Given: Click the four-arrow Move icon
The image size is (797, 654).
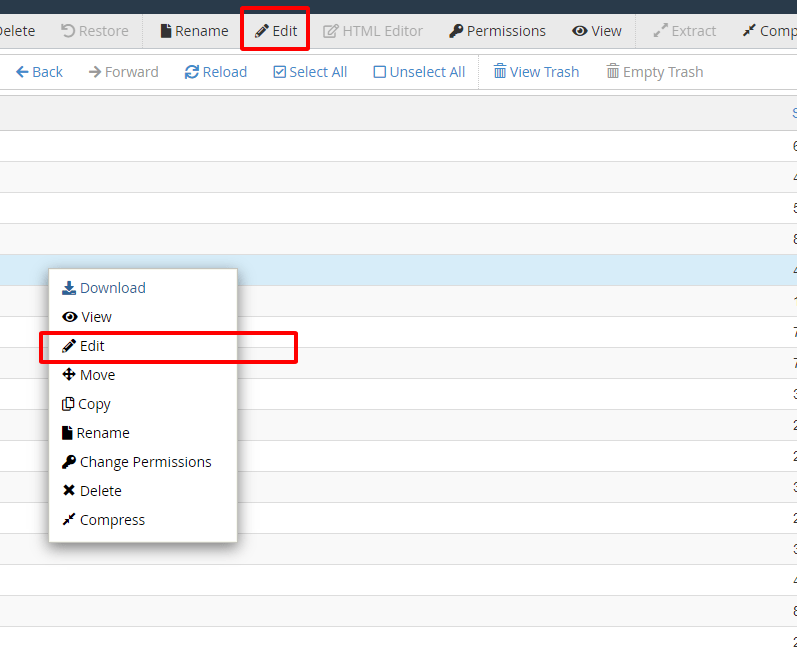Looking at the screenshot, I should [x=69, y=375].
